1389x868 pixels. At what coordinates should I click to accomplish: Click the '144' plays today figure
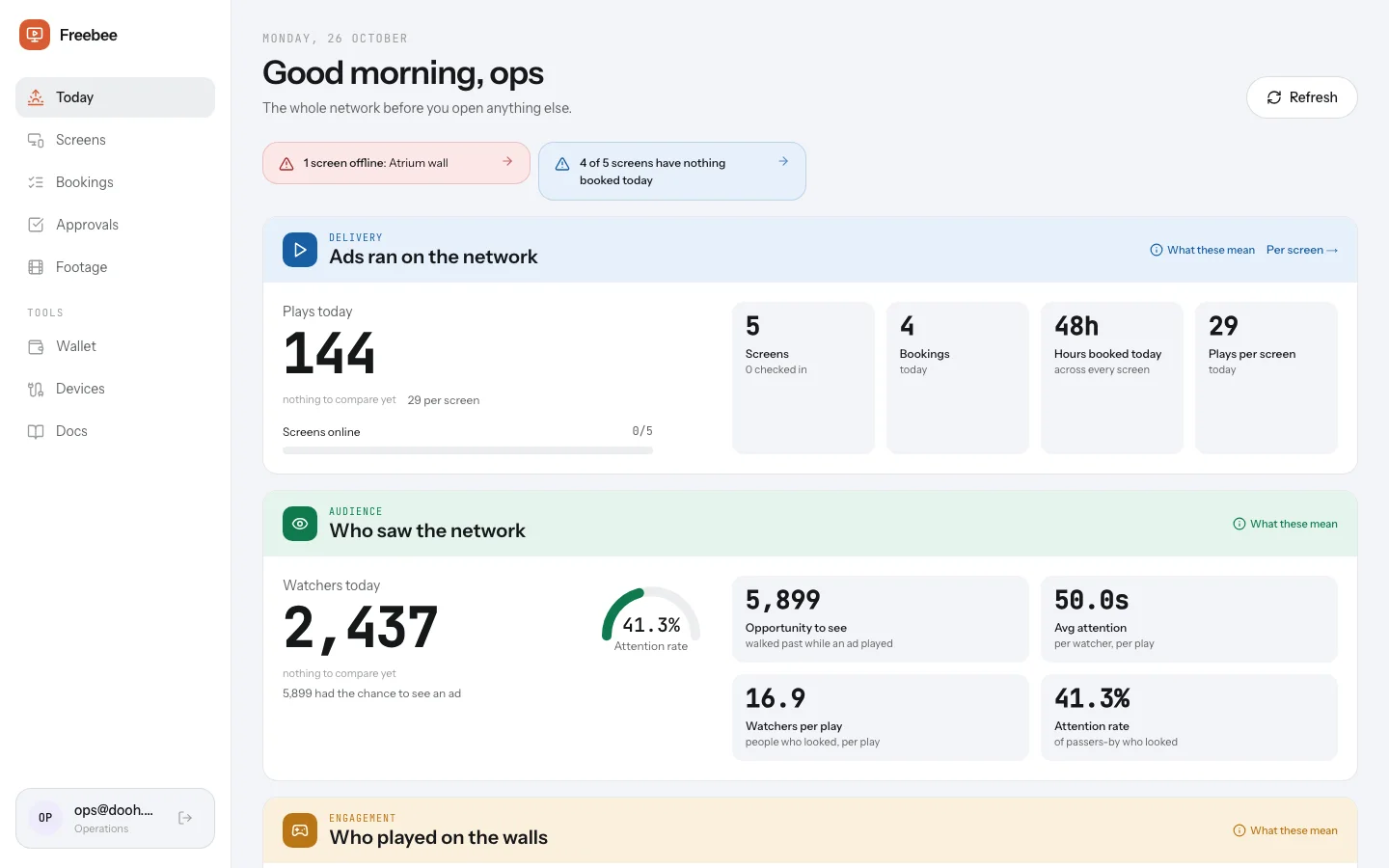coord(329,354)
